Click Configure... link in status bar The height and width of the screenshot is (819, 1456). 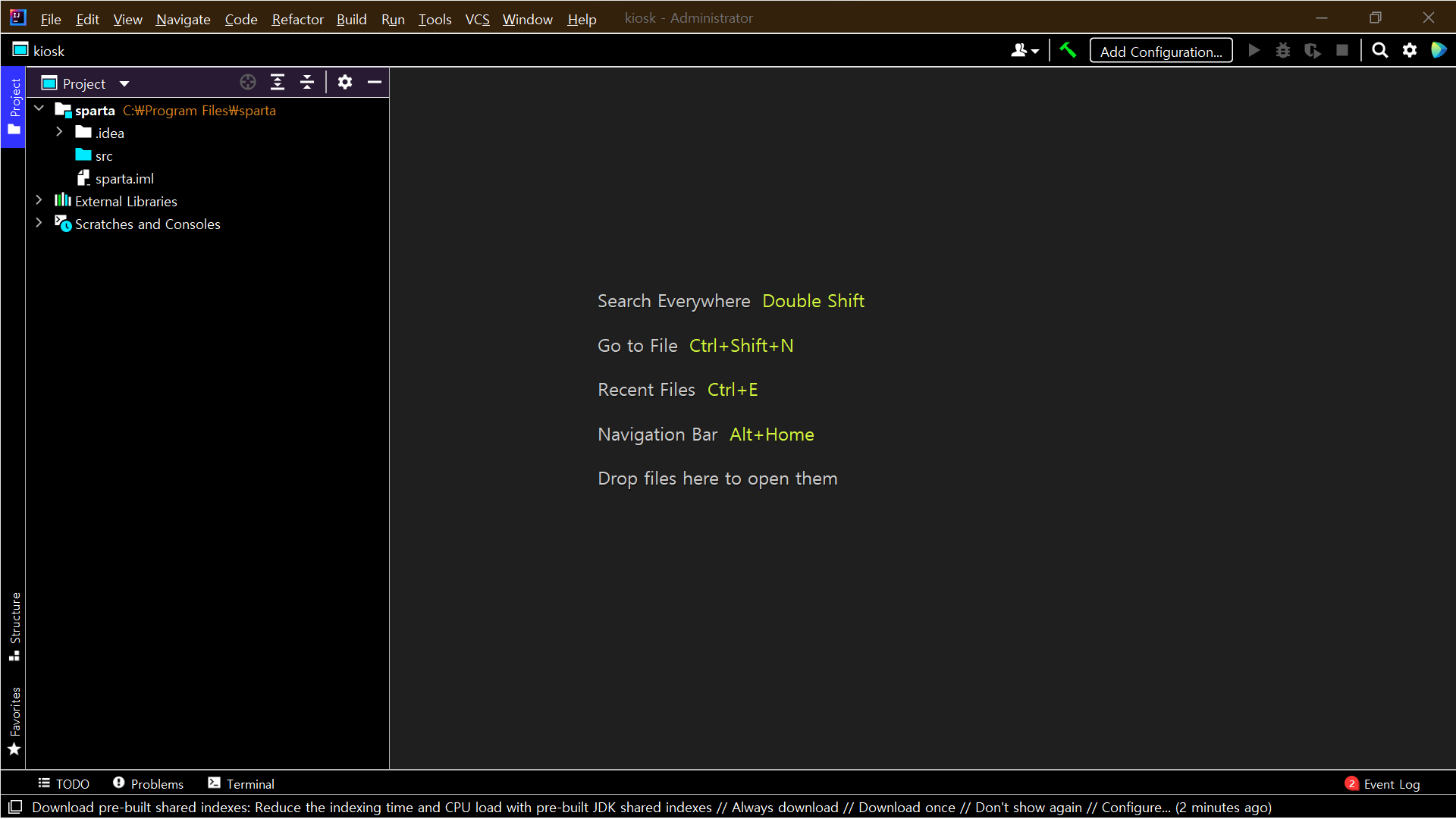(1136, 807)
